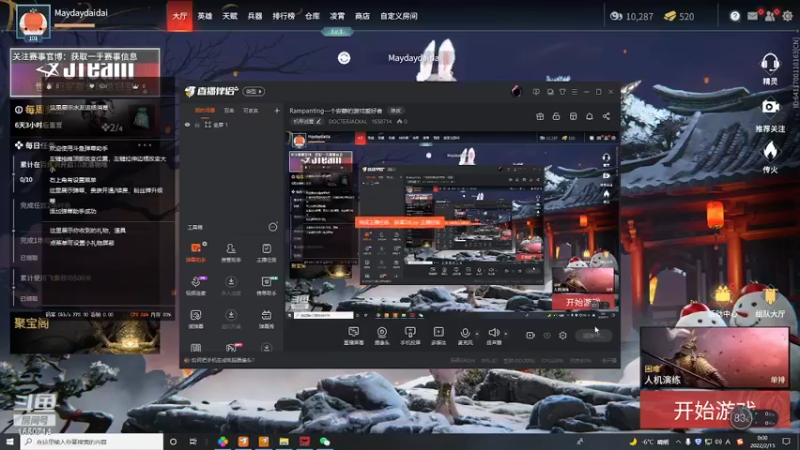The width and height of the screenshot is (800, 450).
Task: Open the 兵器 weapons tab
Action: click(255, 16)
